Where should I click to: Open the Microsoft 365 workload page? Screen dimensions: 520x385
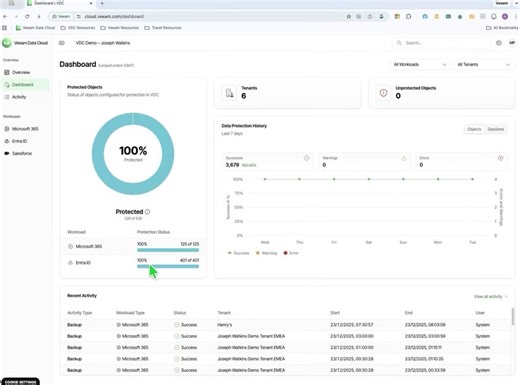click(25, 129)
